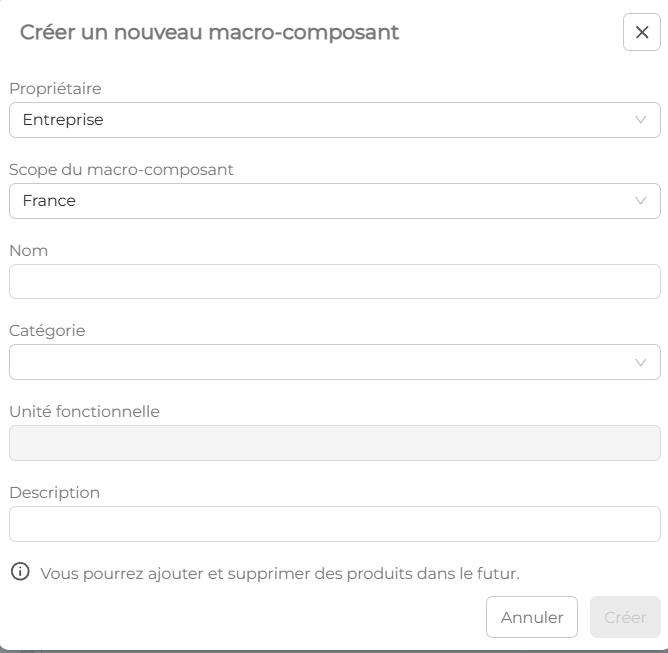Viewport: 668px width, 653px height.
Task: Click the Créer button
Action: pos(625,617)
